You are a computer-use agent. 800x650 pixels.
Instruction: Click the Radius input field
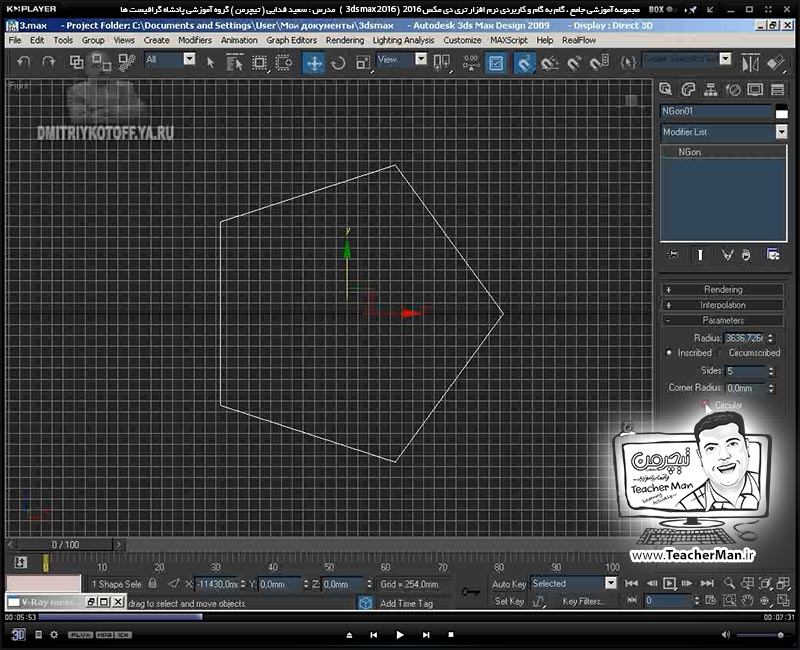tap(744, 338)
